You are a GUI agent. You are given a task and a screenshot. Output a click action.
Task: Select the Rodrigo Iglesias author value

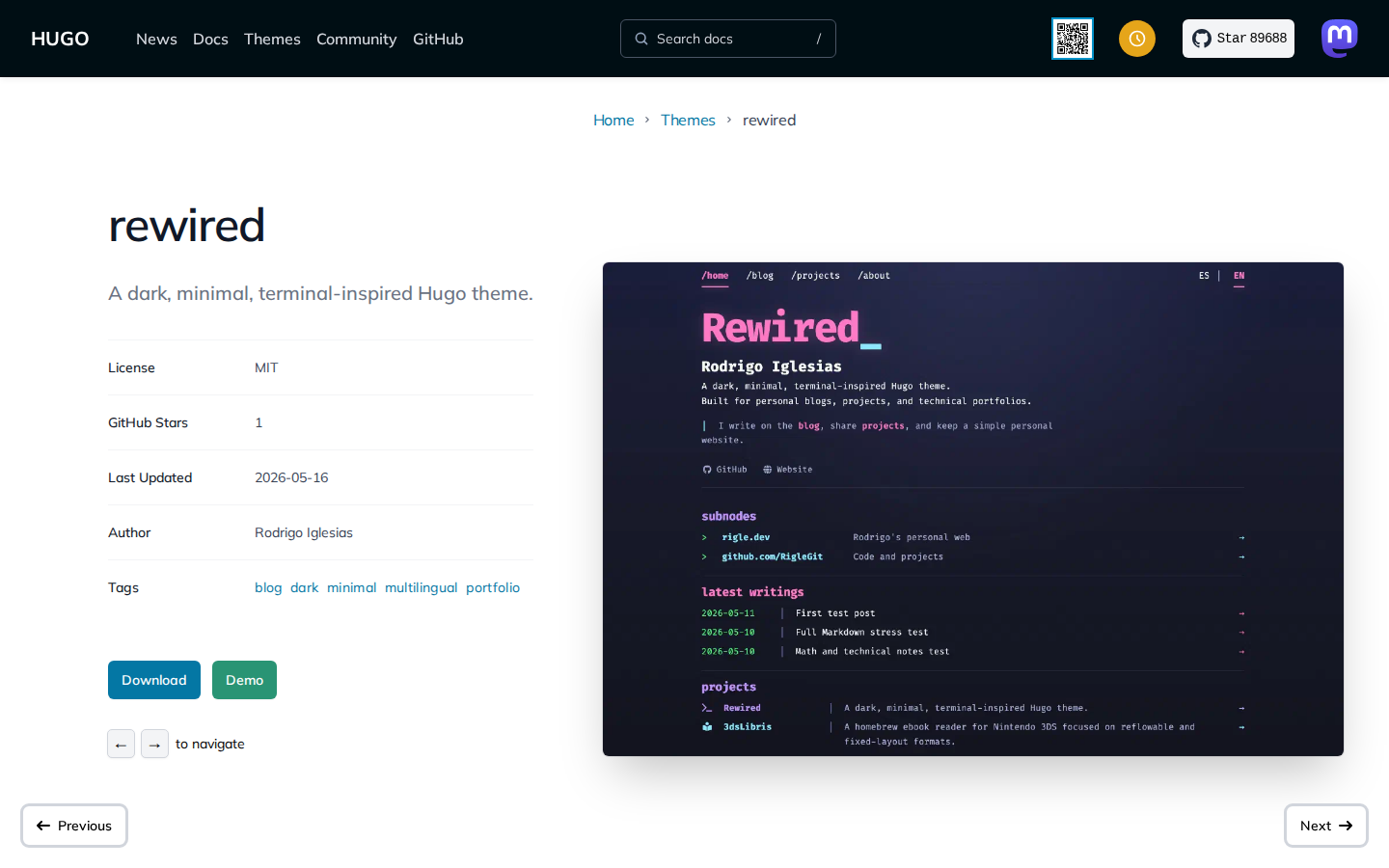tap(304, 532)
